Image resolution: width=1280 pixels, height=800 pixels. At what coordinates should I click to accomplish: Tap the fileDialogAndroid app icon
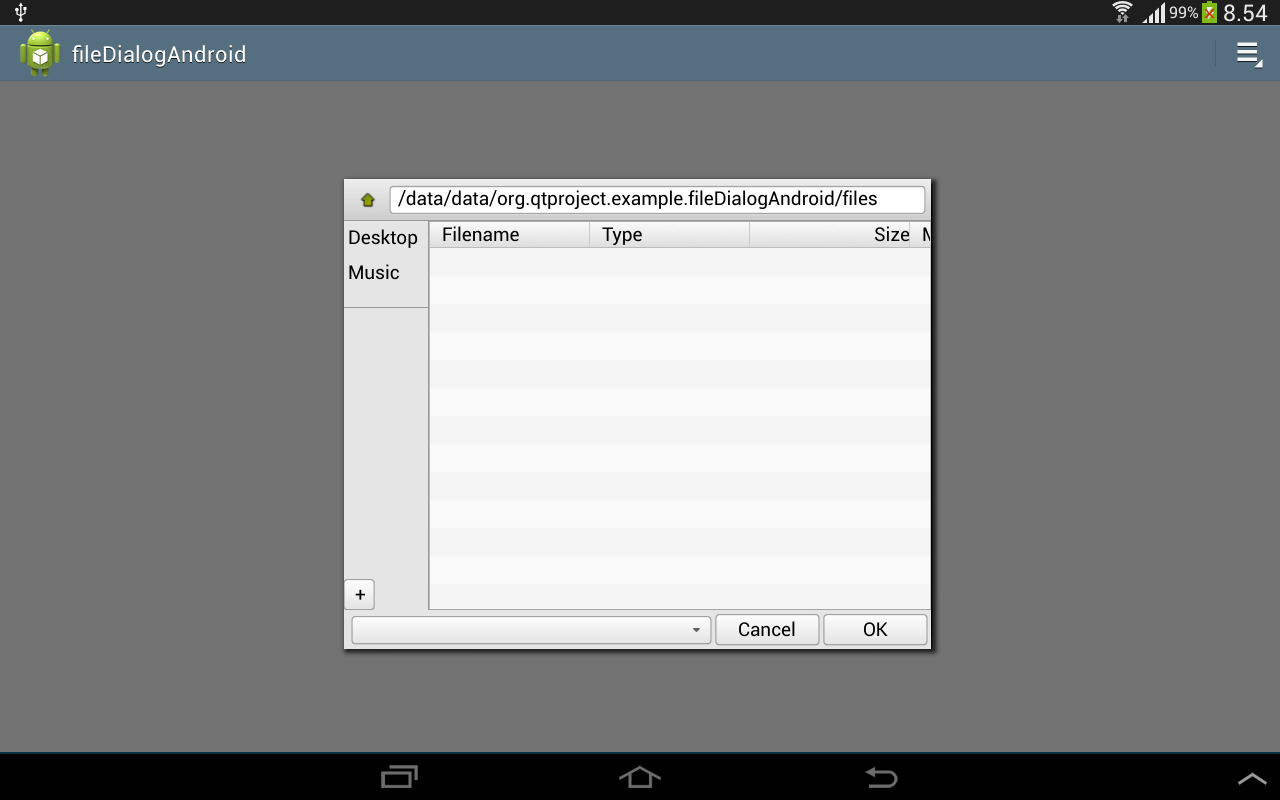40,54
